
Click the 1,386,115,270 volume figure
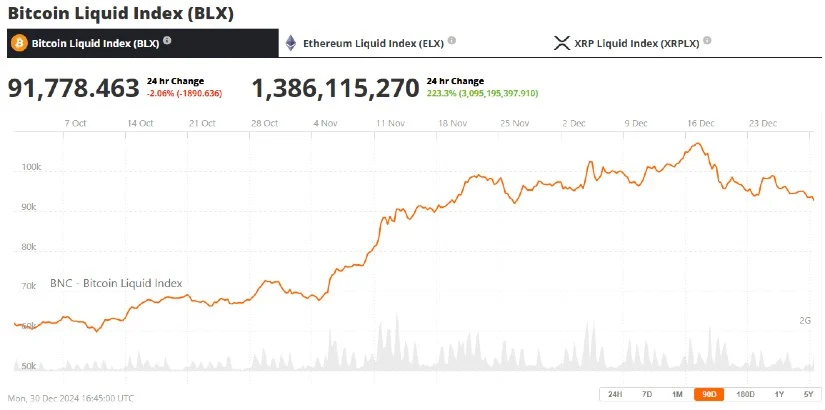(x=335, y=88)
